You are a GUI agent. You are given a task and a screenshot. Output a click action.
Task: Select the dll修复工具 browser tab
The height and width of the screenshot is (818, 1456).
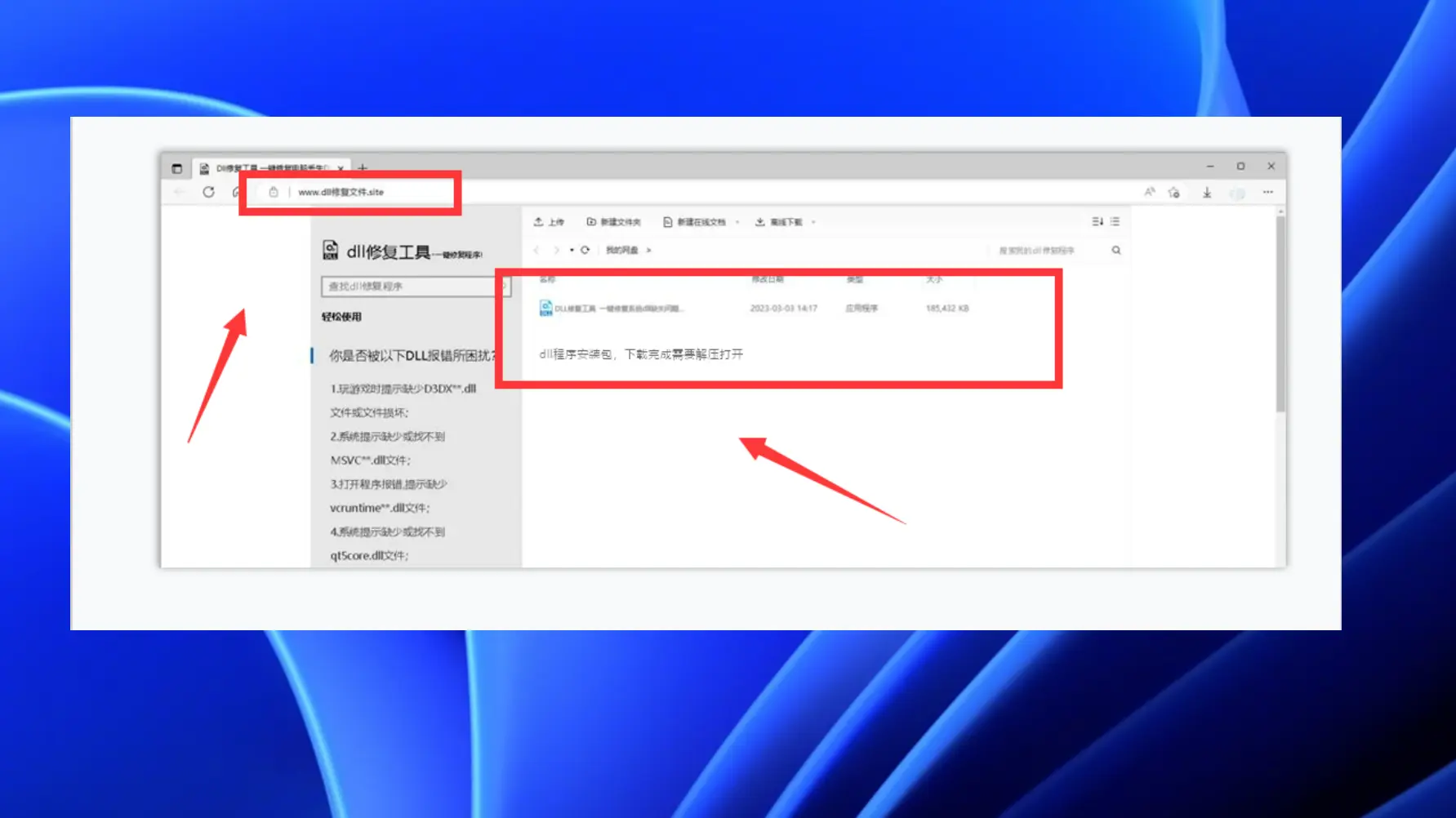coord(271,168)
